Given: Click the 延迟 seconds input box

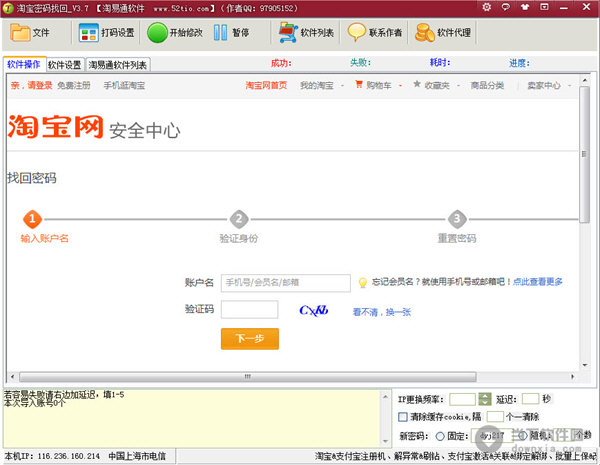Looking at the screenshot, I should (530, 399).
